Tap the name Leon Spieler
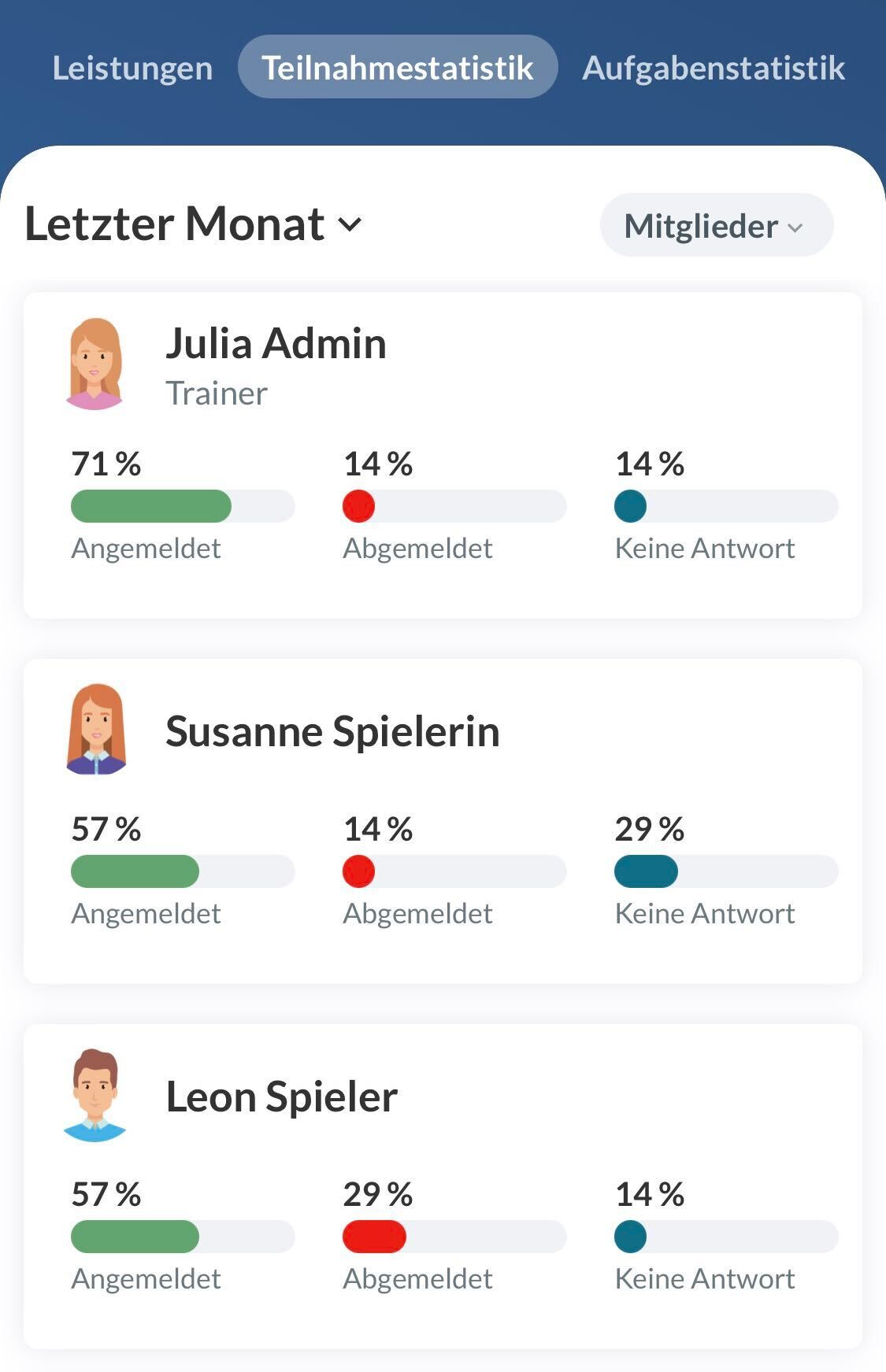The height and width of the screenshot is (1372, 886). click(281, 1096)
